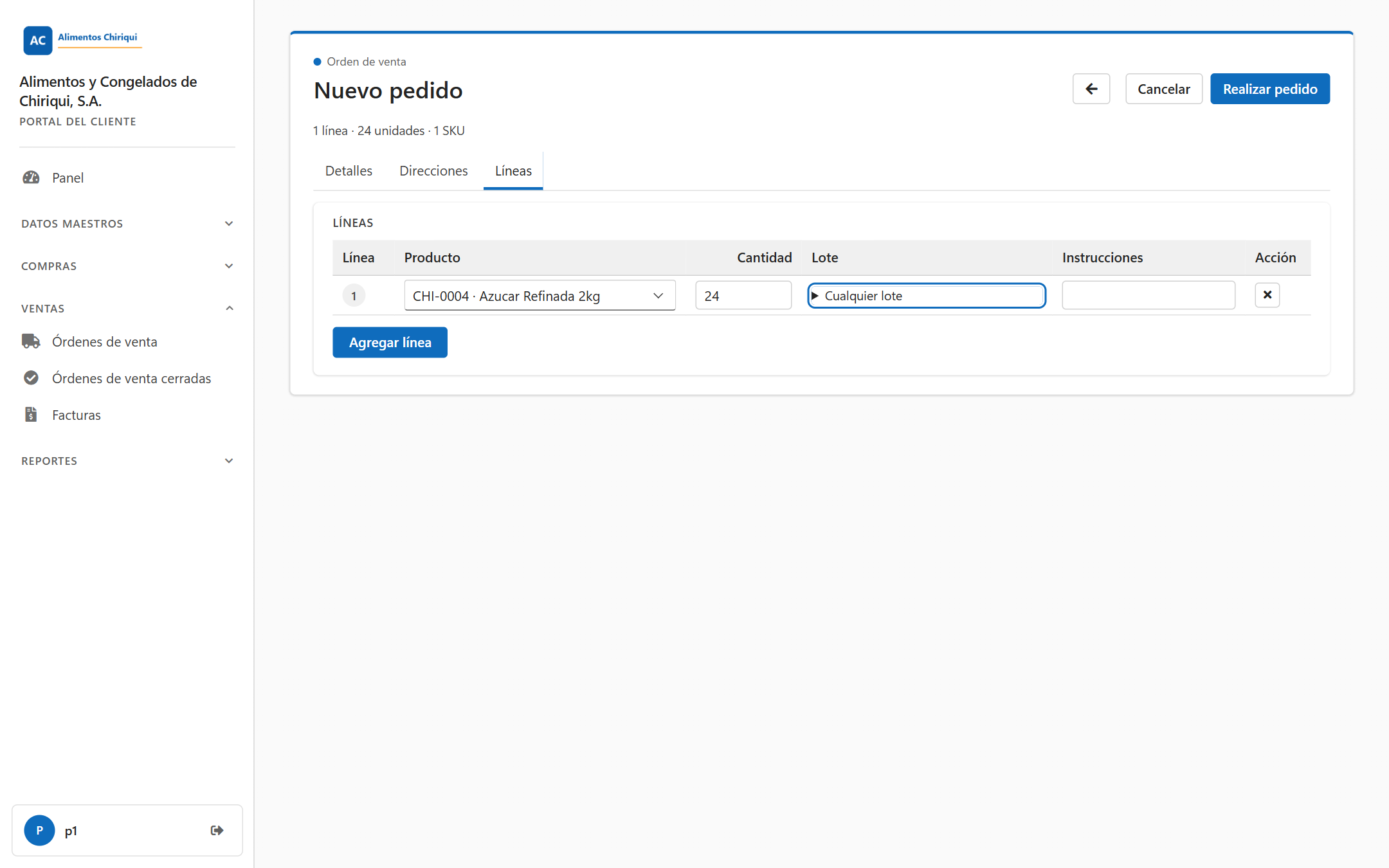This screenshot has height=868, width=1389.
Task: Select the Líneas tab
Action: click(513, 171)
